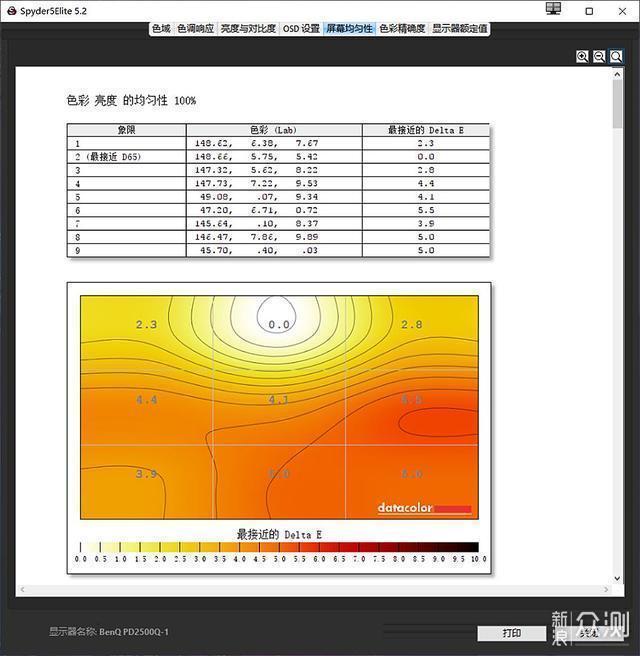The image size is (640, 656).
Task: Click the 打印 print button
Action: tap(512, 633)
